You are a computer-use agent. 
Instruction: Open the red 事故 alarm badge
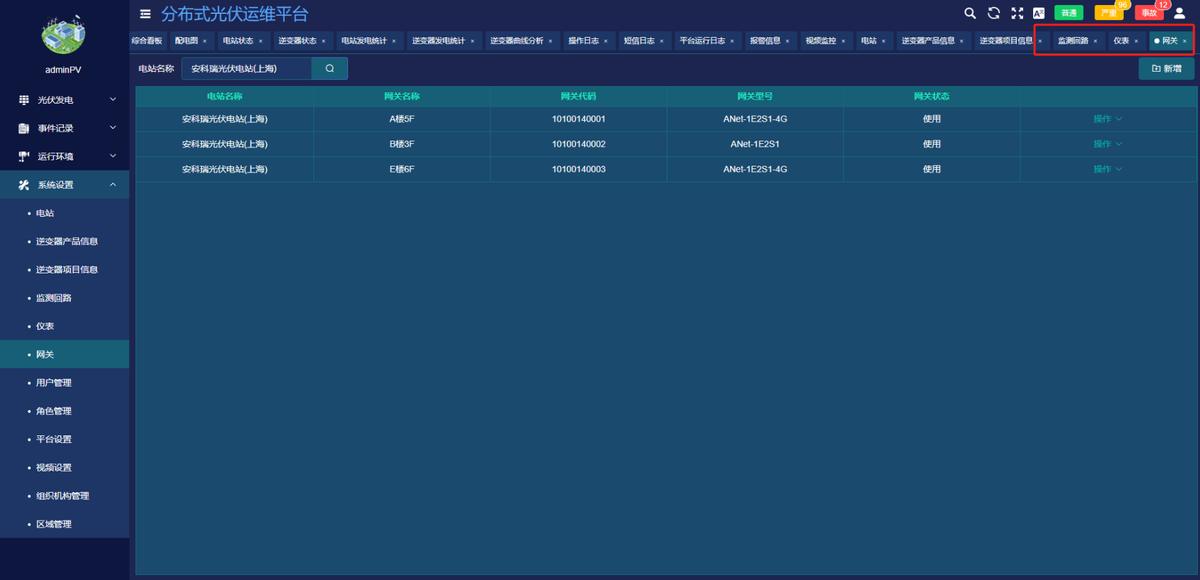(x=1149, y=13)
